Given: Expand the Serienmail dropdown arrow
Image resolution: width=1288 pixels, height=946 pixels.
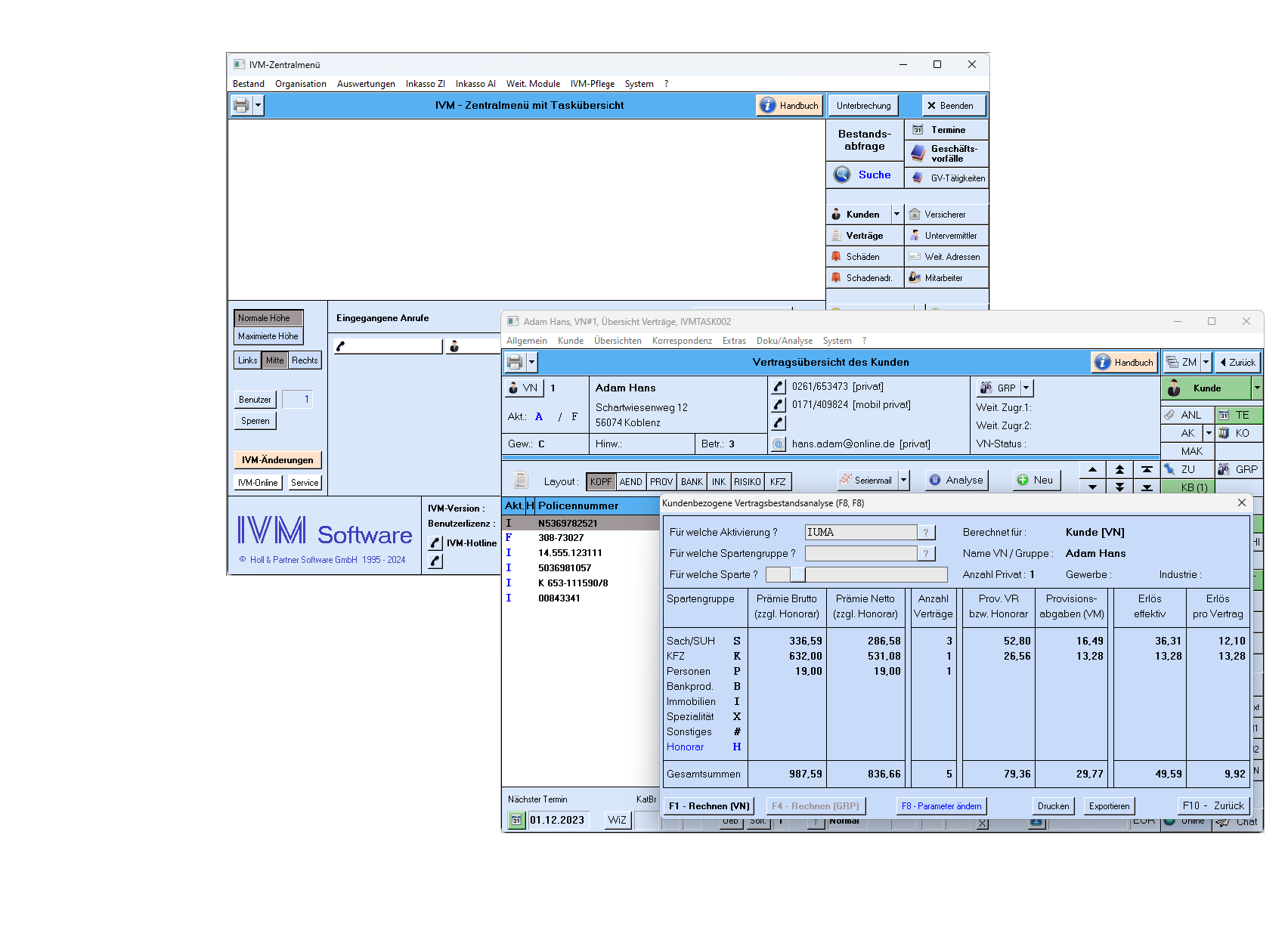Looking at the screenshot, I should 903,481.
